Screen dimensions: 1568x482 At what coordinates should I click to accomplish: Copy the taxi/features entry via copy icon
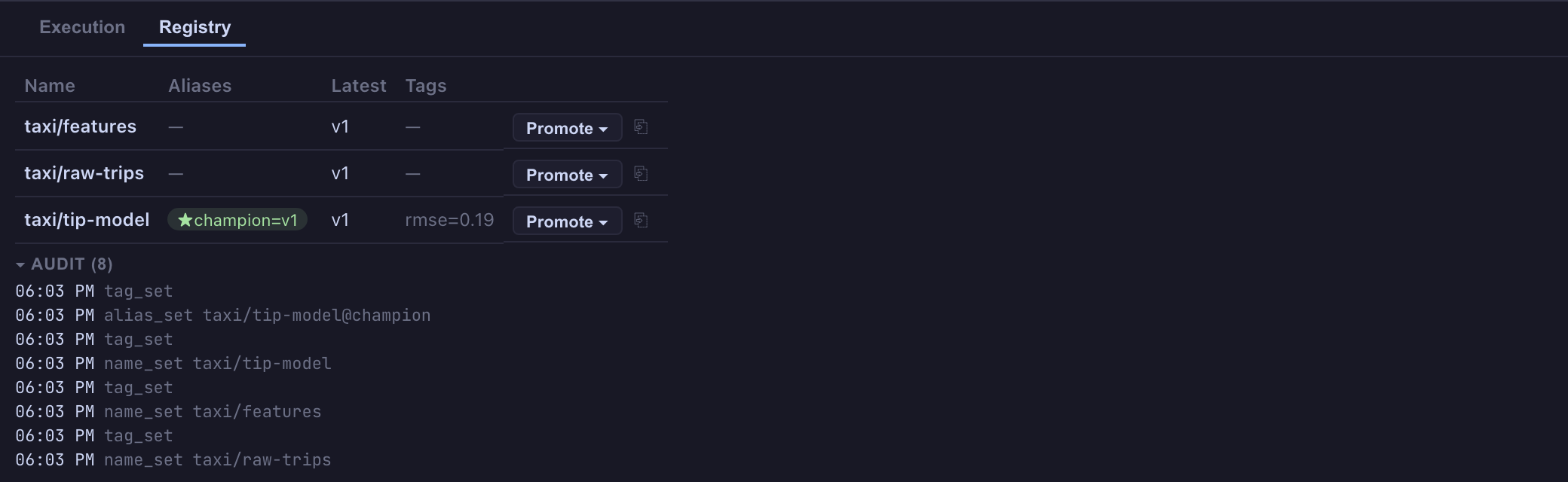pos(641,127)
